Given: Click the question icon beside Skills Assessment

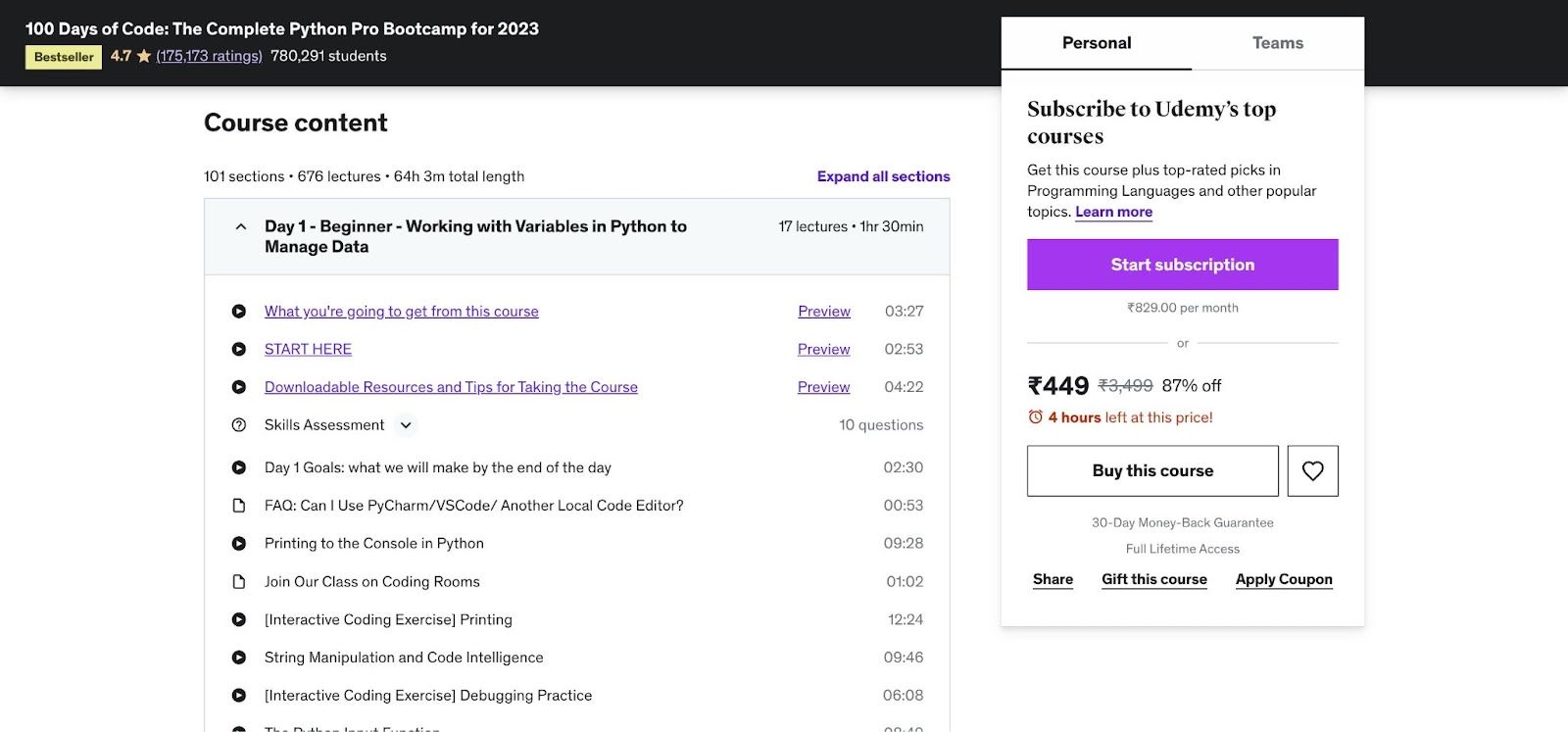Looking at the screenshot, I should click(238, 425).
